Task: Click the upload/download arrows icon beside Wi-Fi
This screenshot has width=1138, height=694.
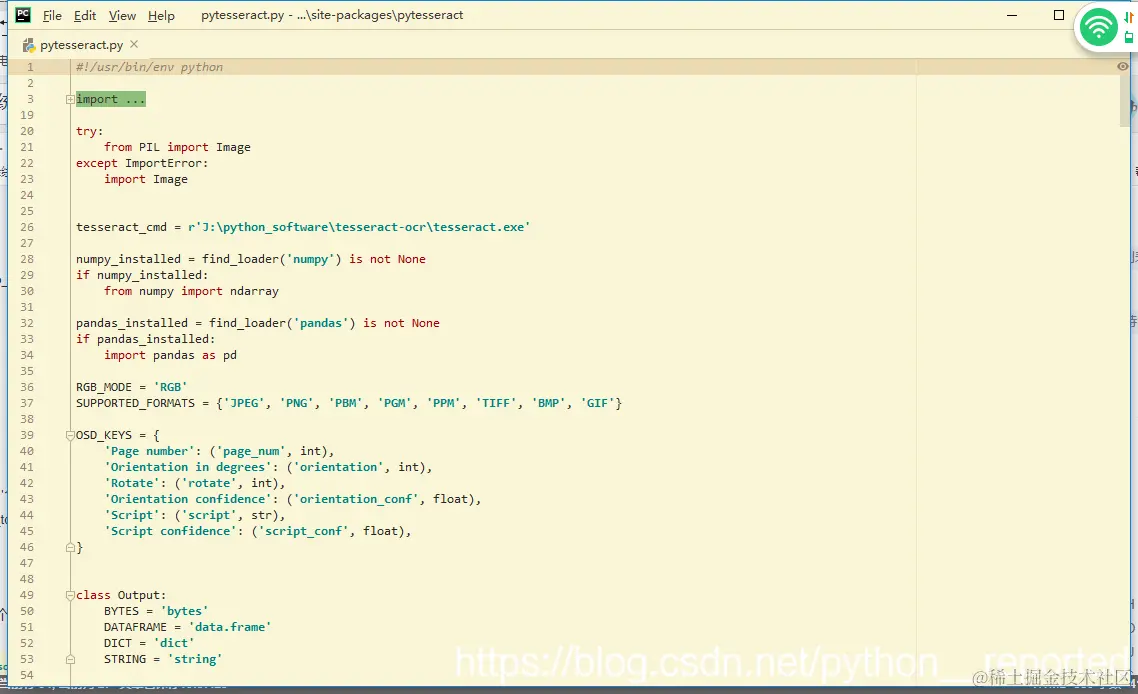Action: tap(1129, 17)
